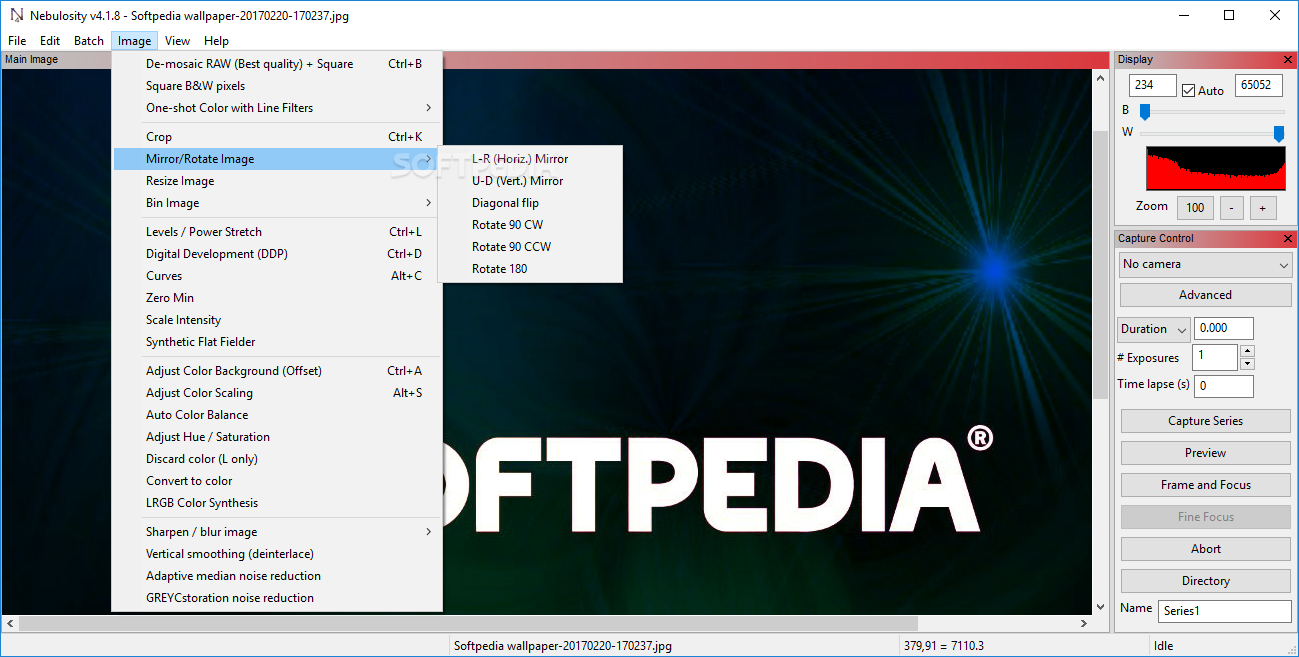The width and height of the screenshot is (1299, 657).
Task: Click the horizontal scrollbar right arrow
Action: (1084, 624)
